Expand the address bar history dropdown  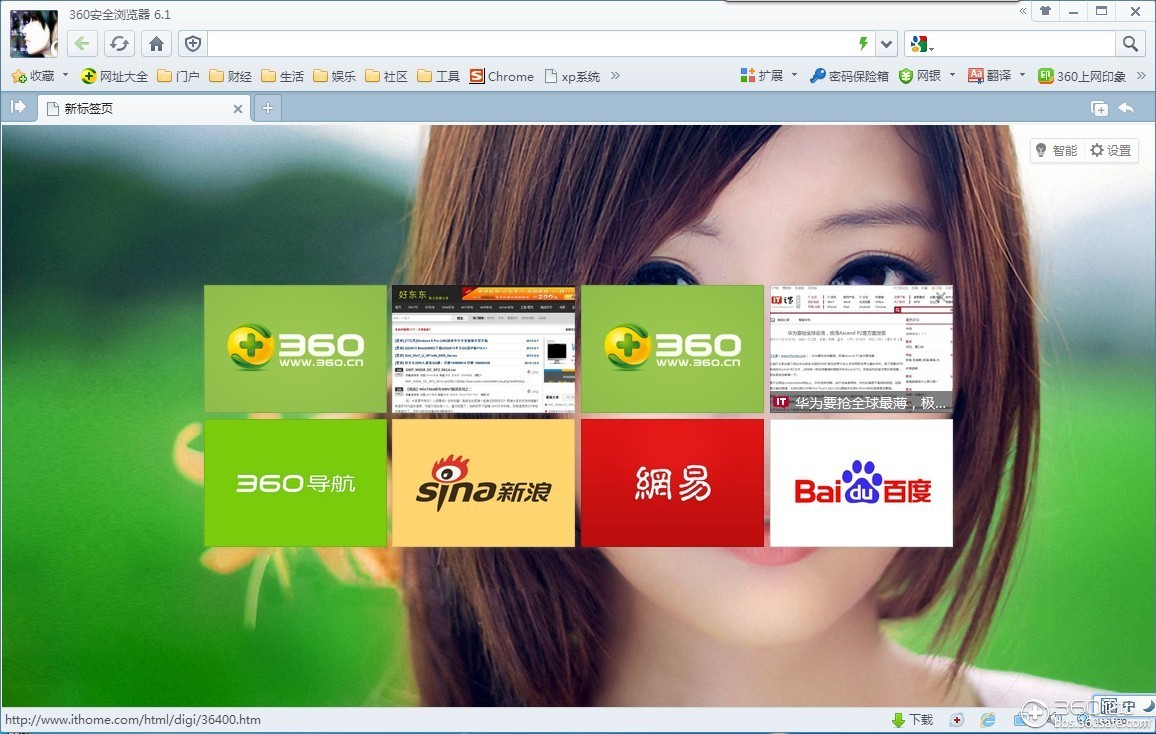pos(886,43)
